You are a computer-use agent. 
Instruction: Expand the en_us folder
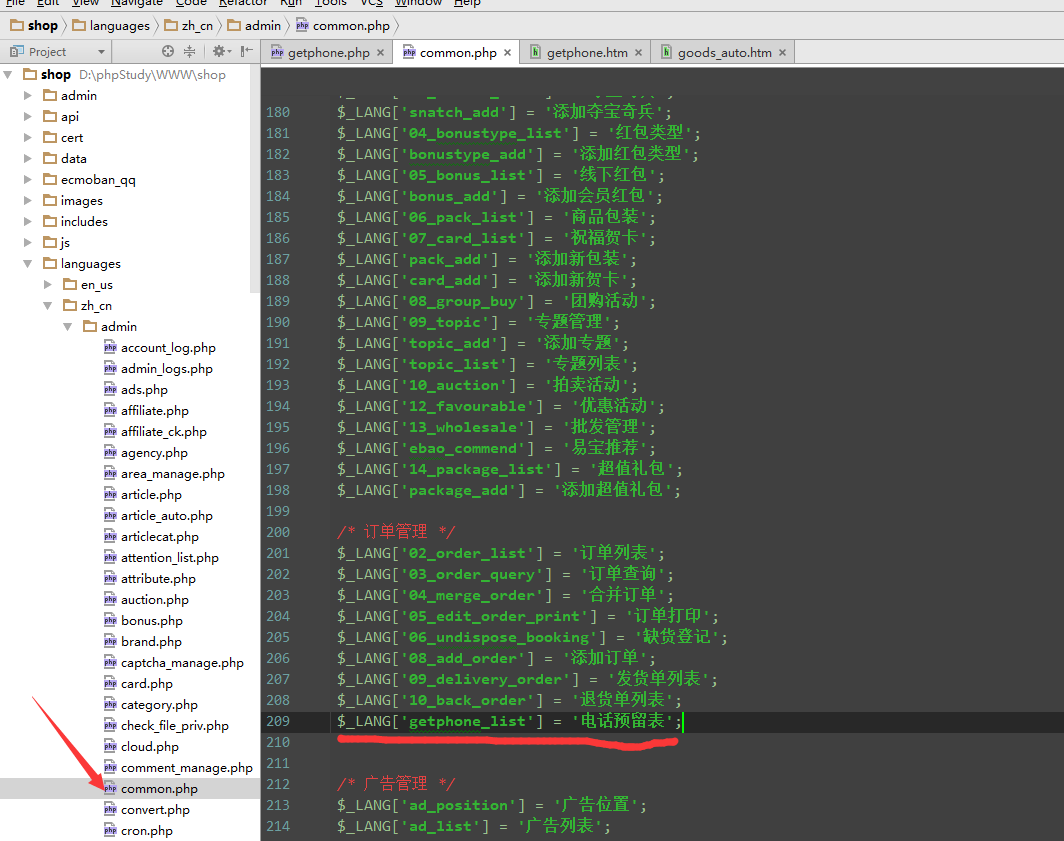coord(48,284)
